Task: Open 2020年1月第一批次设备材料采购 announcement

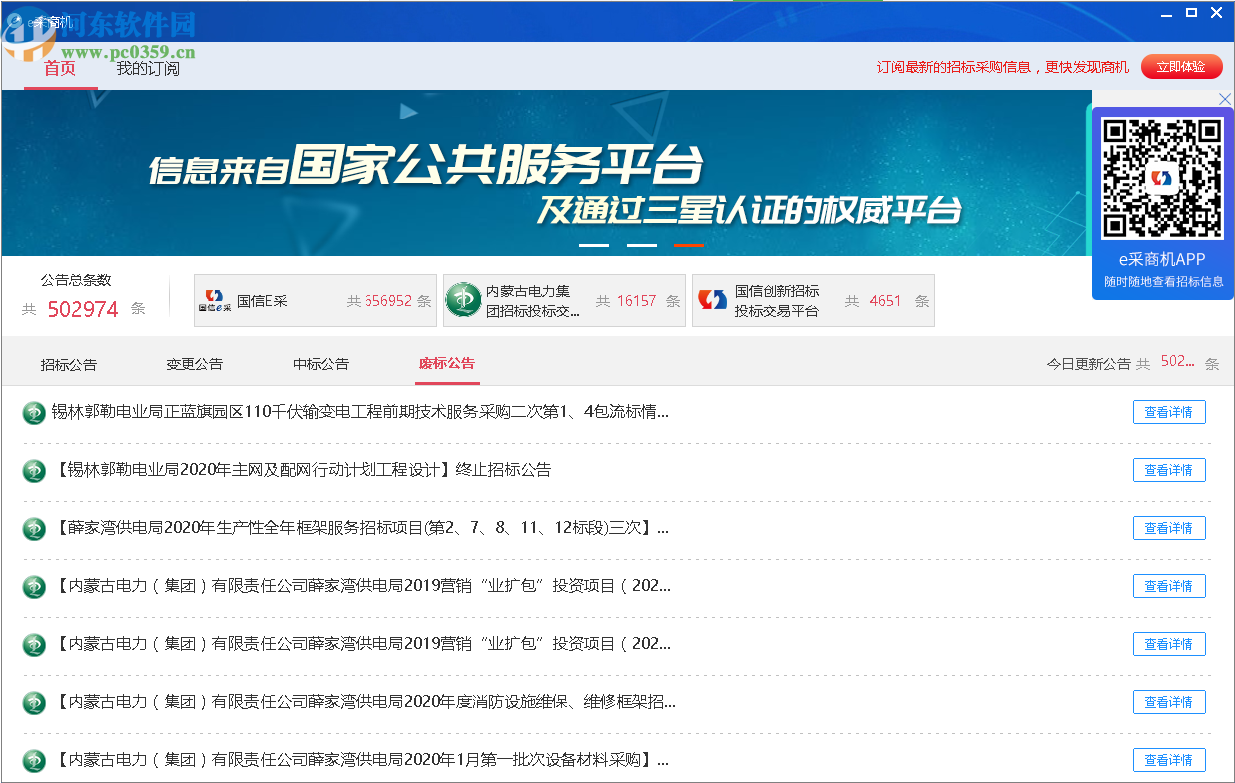Action: 360,760
